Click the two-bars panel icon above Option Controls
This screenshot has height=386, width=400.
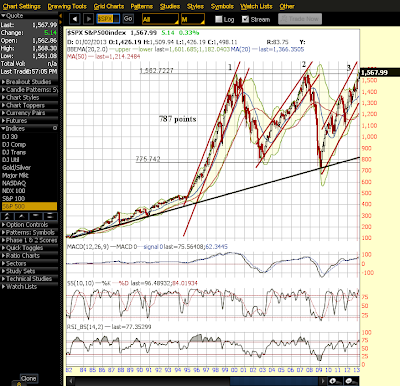point(50,216)
